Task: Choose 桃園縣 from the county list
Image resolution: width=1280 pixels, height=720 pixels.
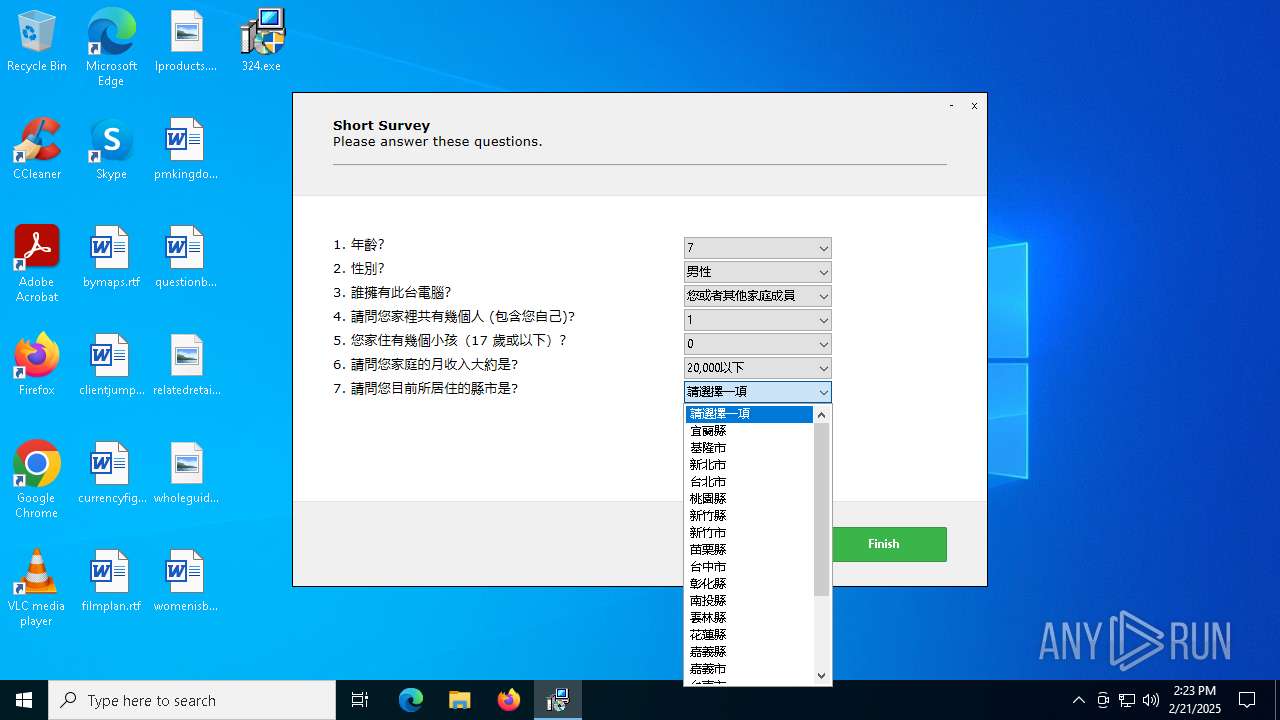Action: [x=749, y=499]
